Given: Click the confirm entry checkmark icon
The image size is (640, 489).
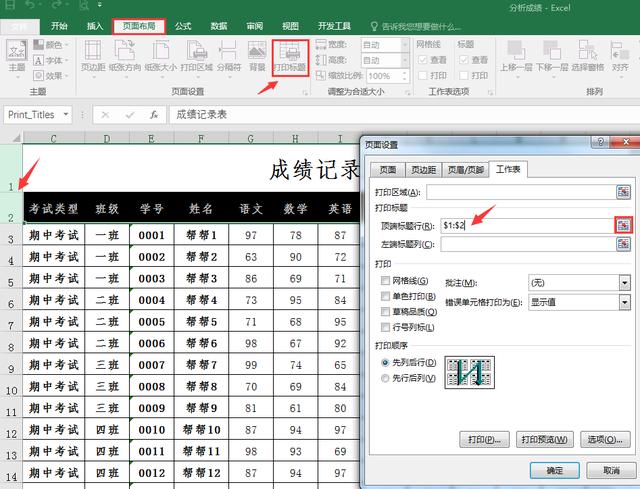Looking at the screenshot, I should point(130,115).
